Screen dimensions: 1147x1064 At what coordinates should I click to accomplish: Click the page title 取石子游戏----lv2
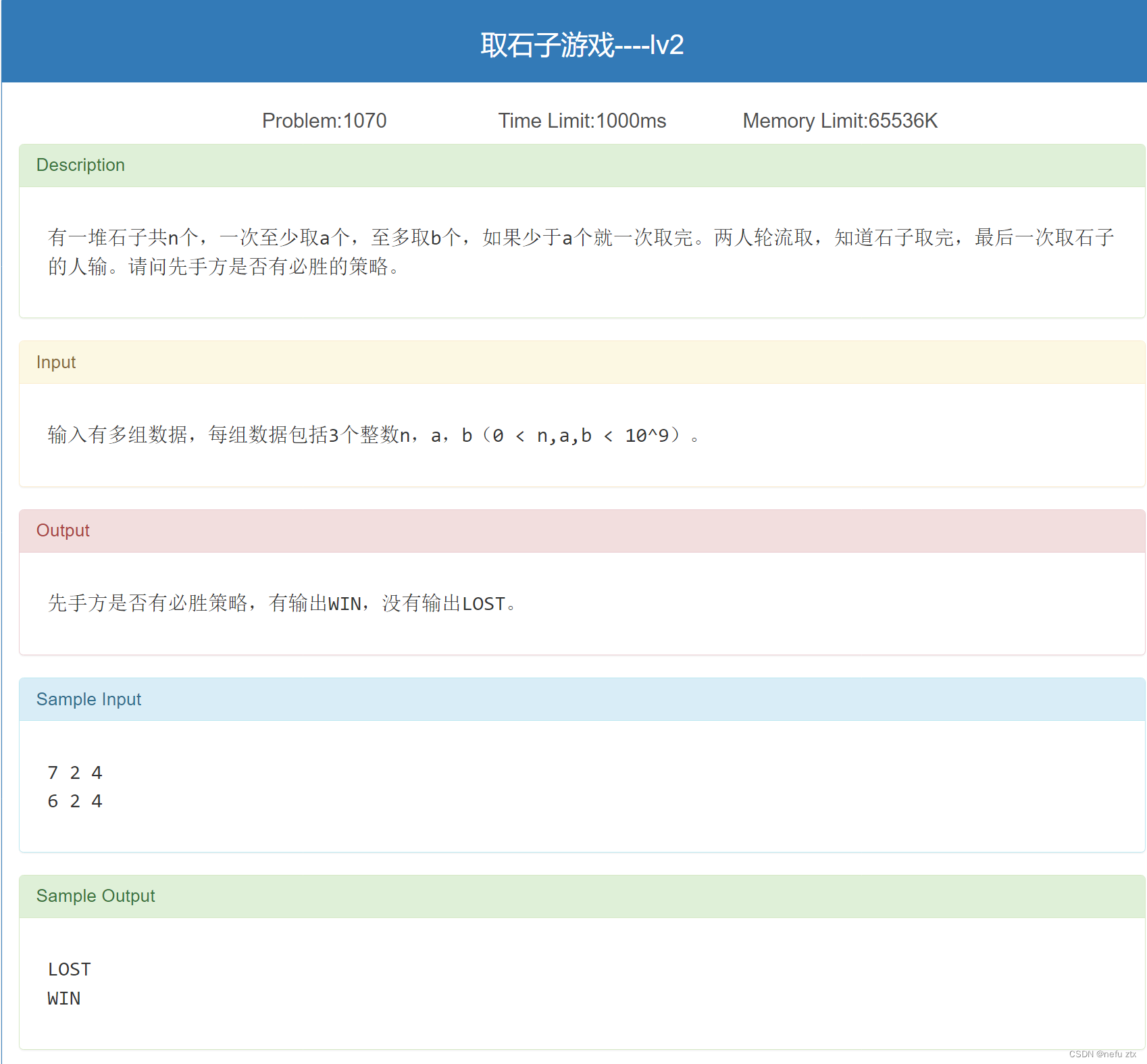(x=581, y=45)
